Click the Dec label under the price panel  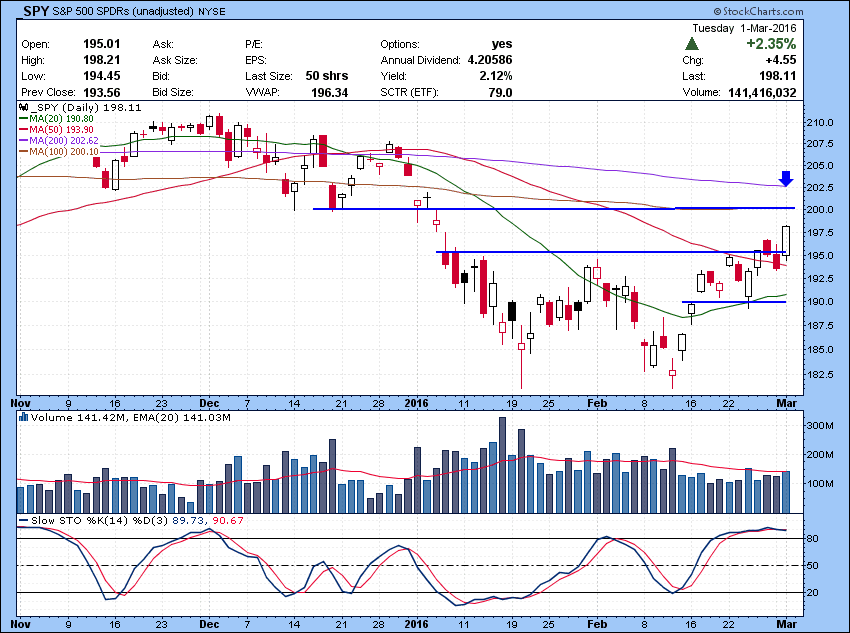coord(209,403)
